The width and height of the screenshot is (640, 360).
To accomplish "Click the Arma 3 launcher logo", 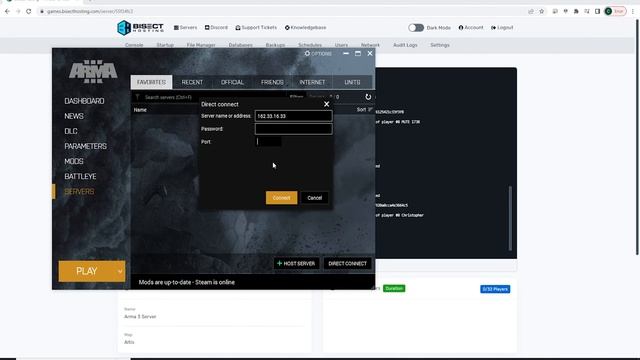I will [93, 71].
